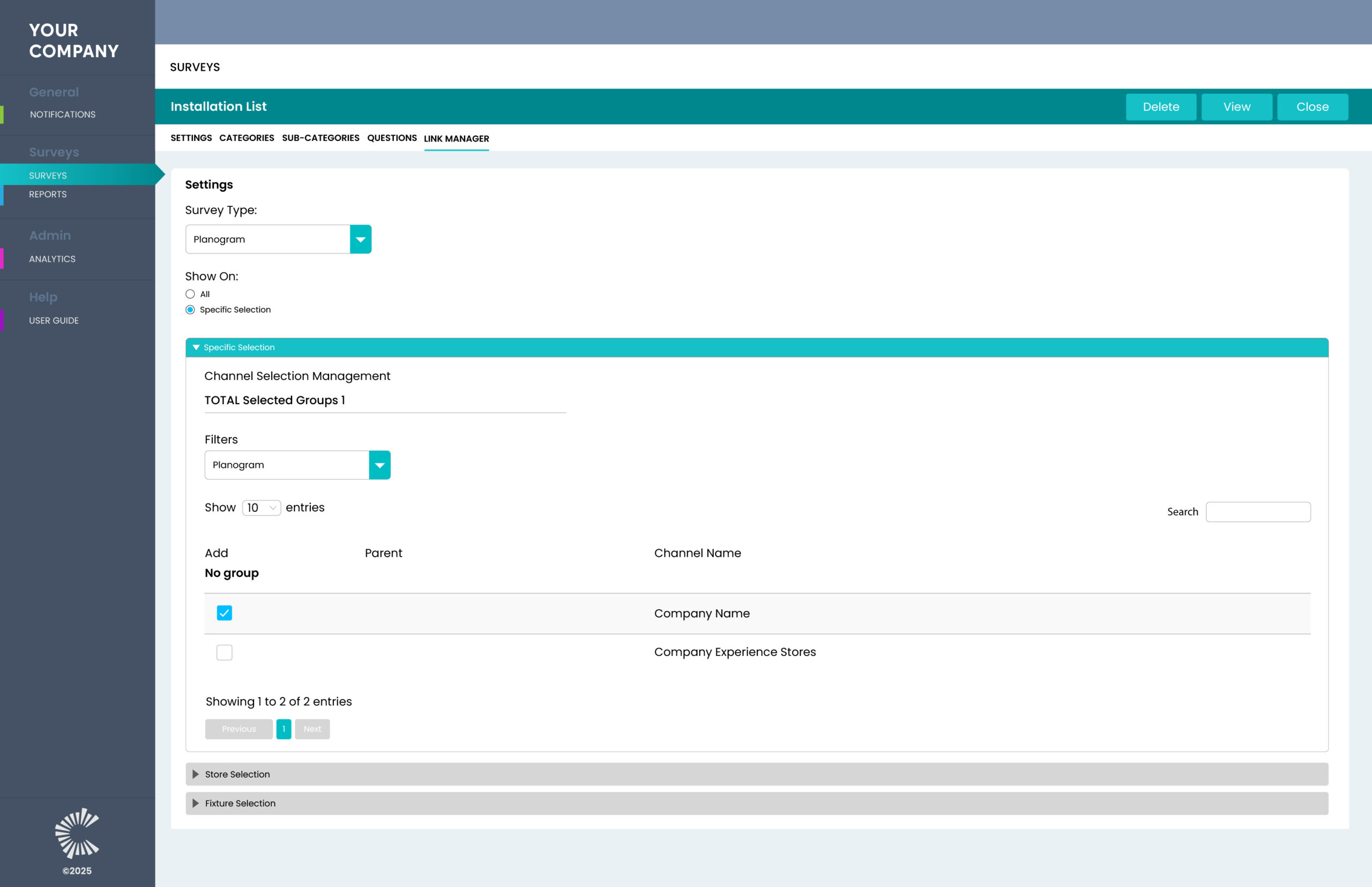Screen dimensions: 1372x887
Task: Click the company sunburst logo icon
Action: coord(77,832)
